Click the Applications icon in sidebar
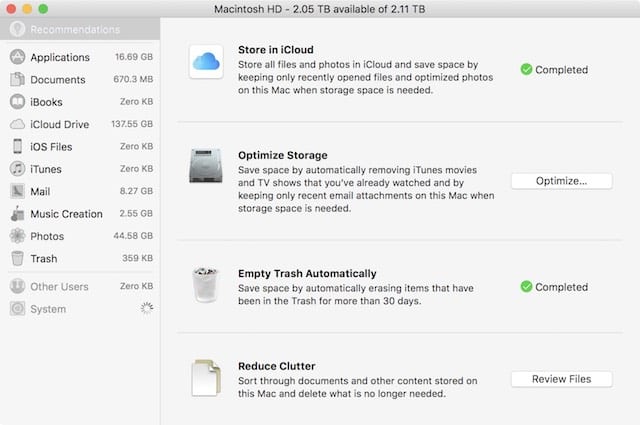Screen dimensions: 640x425 [18, 57]
